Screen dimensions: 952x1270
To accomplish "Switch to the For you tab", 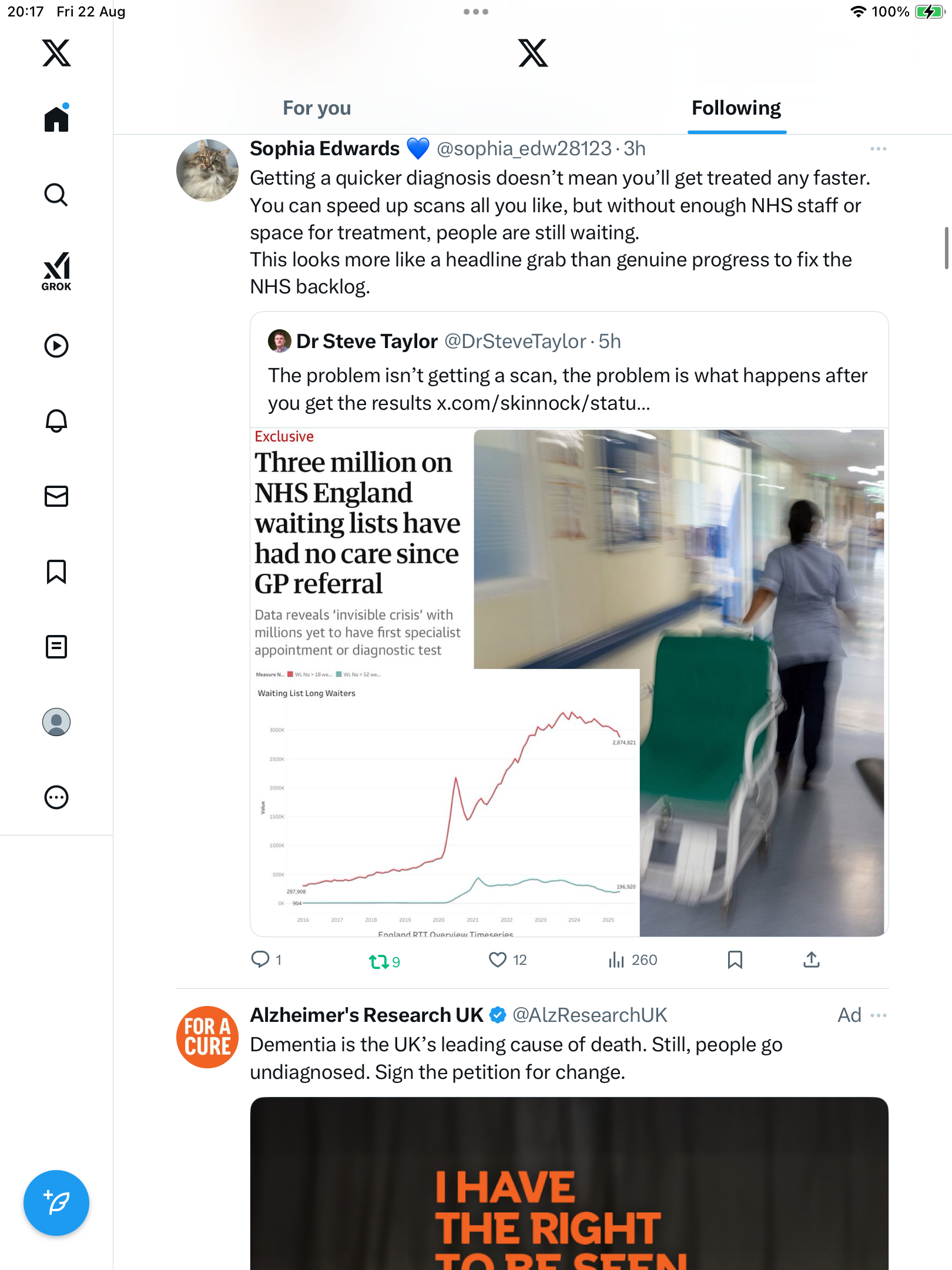I will point(317,108).
